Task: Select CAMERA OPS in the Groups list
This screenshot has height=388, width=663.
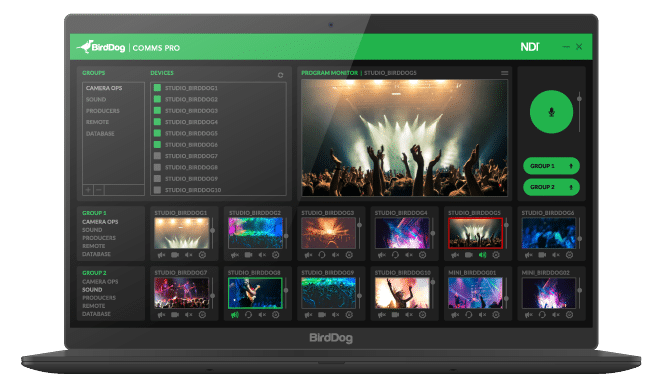Action: pos(104,88)
